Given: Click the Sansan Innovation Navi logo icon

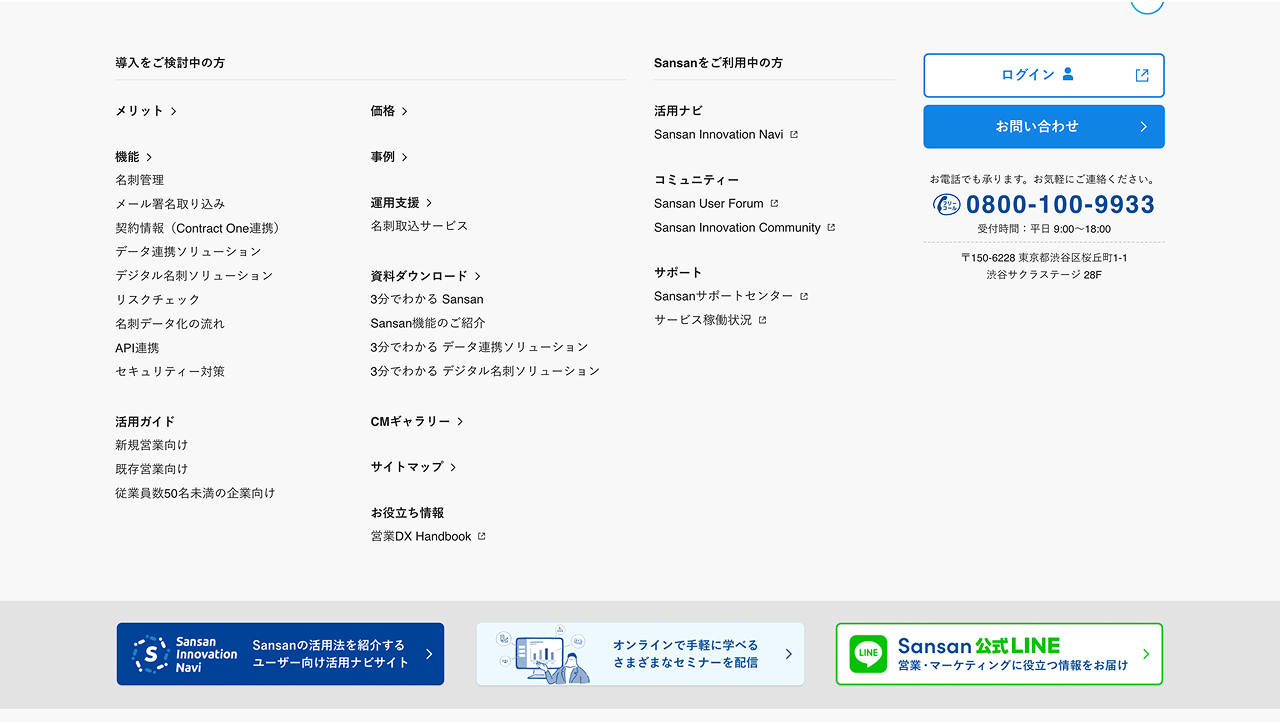Looking at the screenshot, I should [x=153, y=654].
